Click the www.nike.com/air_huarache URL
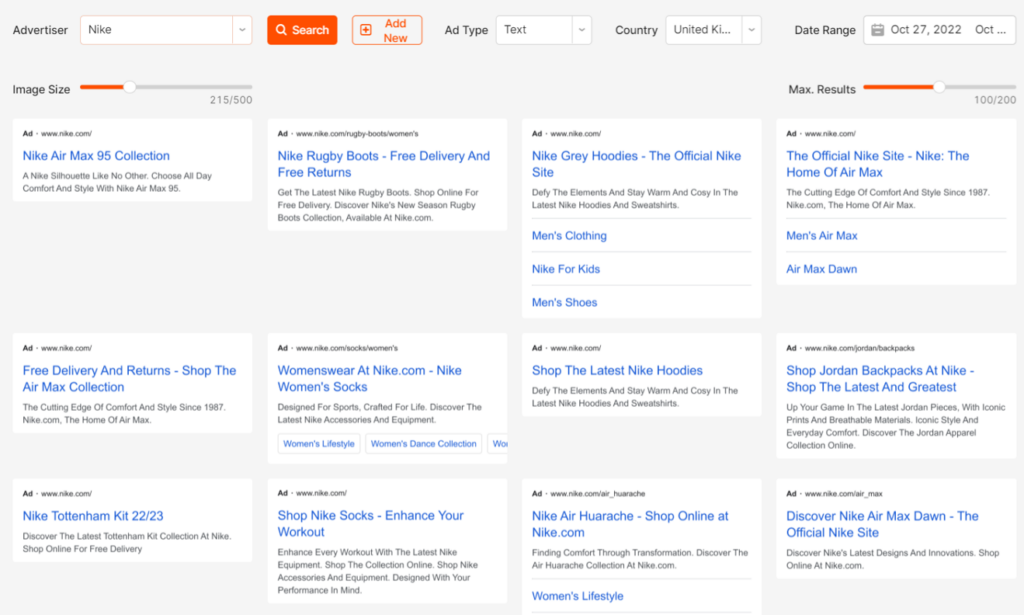The width and height of the screenshot is (1024, 615). 598,494
